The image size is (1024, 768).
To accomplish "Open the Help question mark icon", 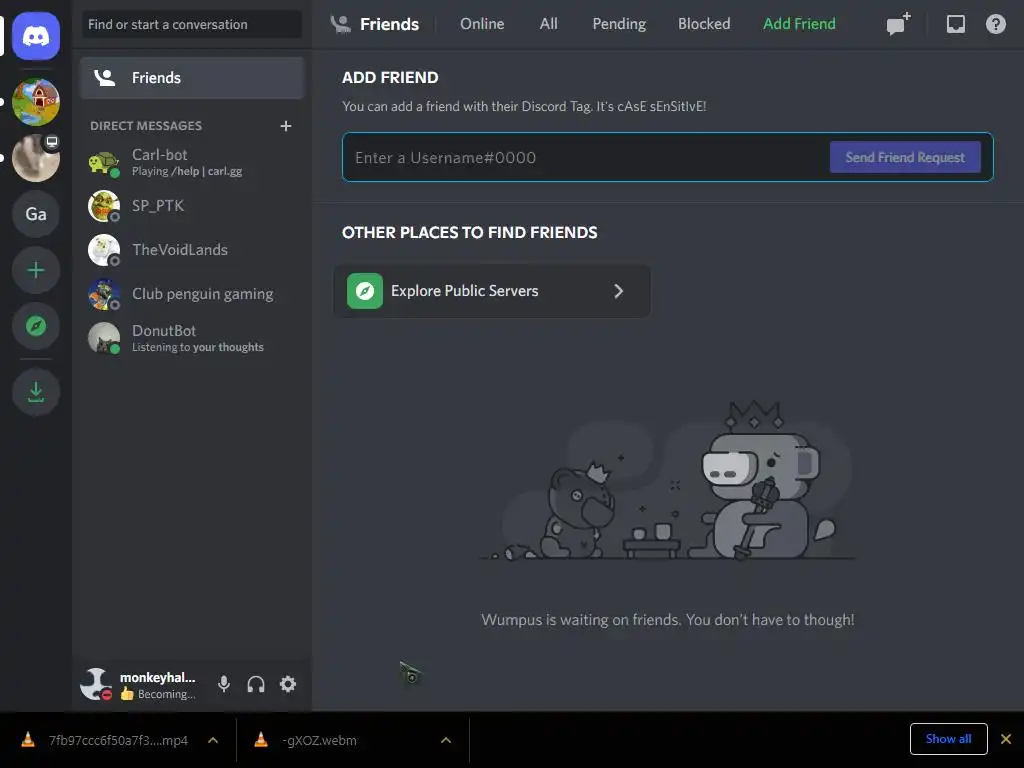I will 995,24.
